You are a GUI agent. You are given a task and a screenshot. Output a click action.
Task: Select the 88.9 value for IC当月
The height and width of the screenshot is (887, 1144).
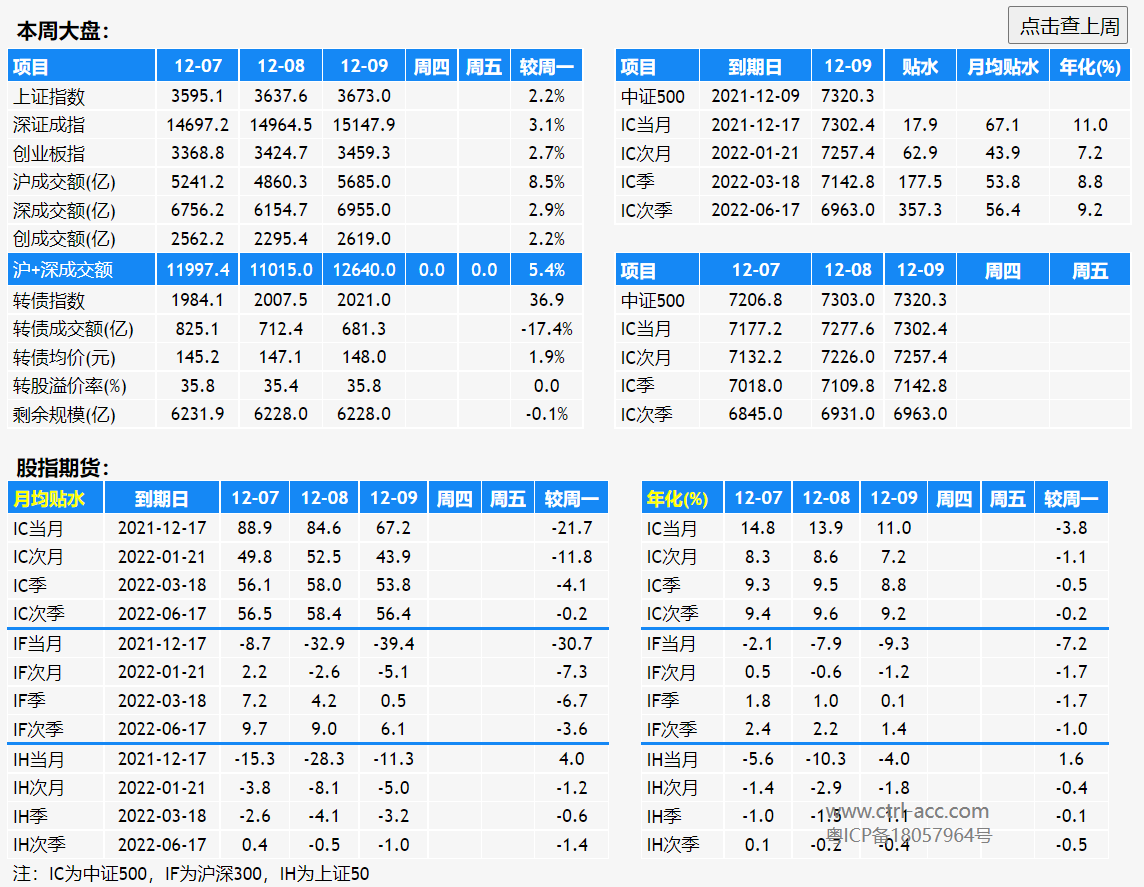(255, 527)
